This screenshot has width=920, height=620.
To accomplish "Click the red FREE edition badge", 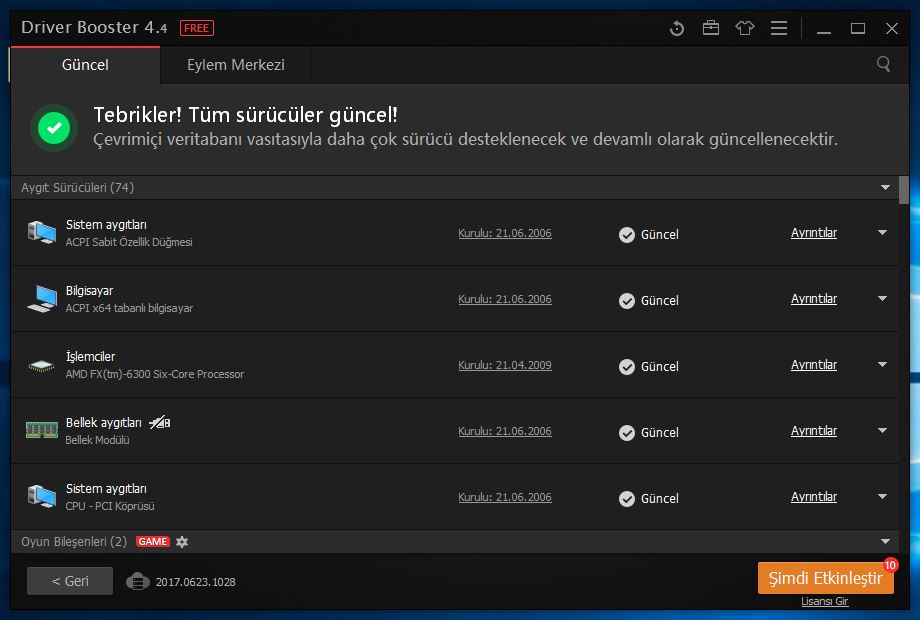I will [x=197, y=28].
